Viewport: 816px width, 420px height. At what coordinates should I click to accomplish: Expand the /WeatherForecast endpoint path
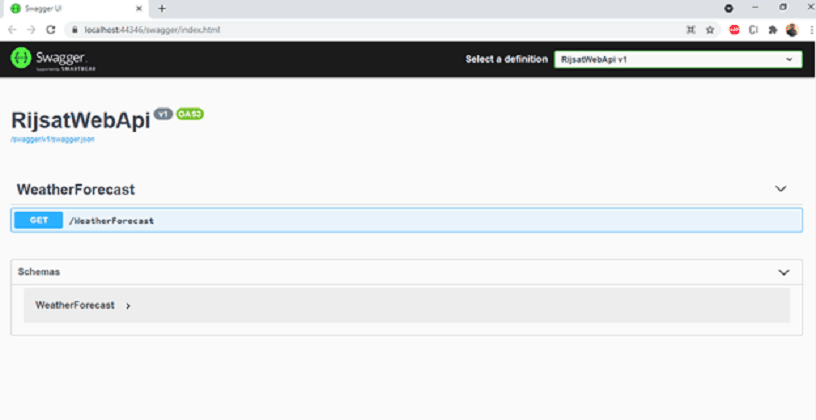coord(111,221)
